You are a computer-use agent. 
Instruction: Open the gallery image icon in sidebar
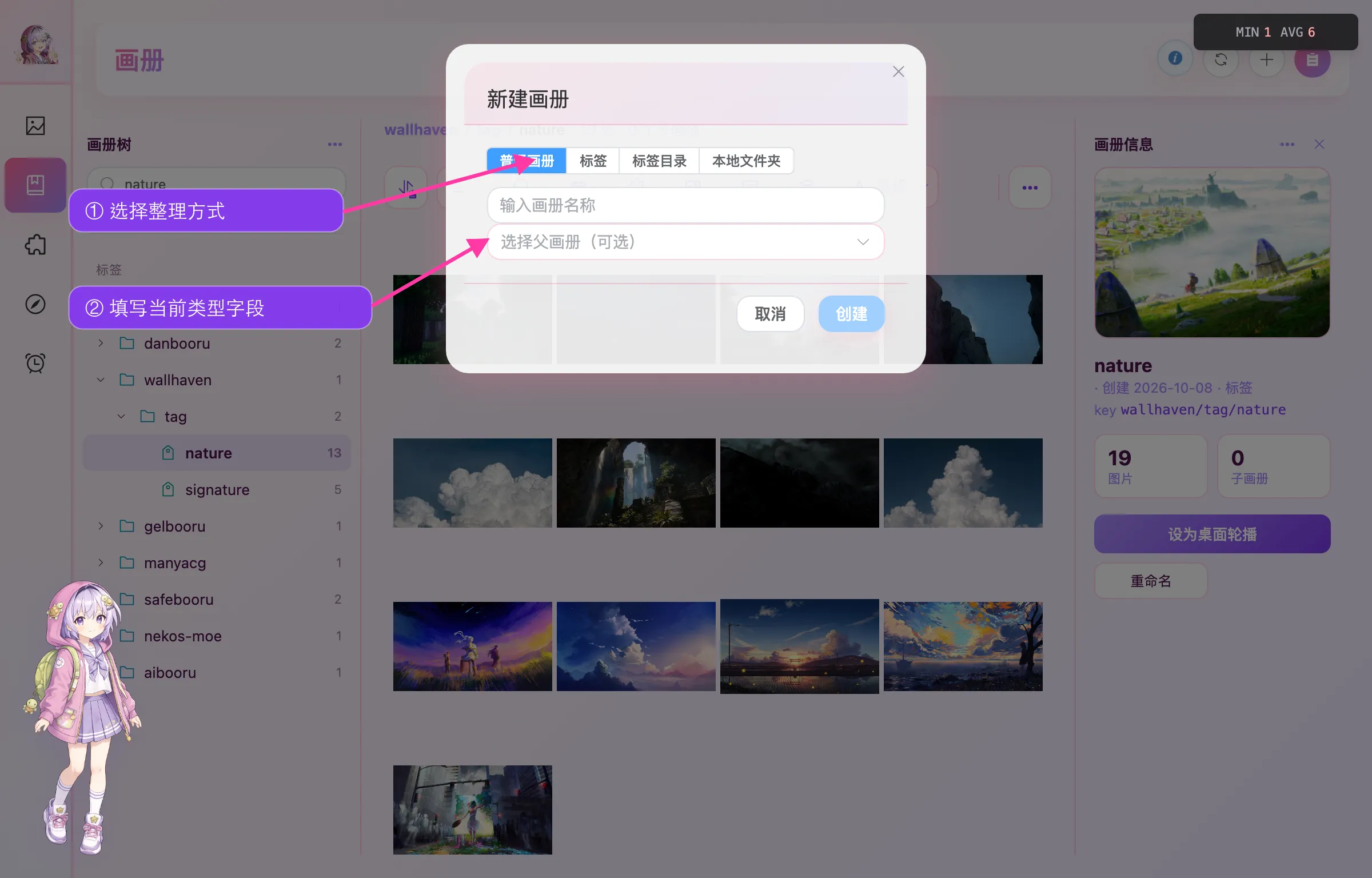[x=35, y=126]
